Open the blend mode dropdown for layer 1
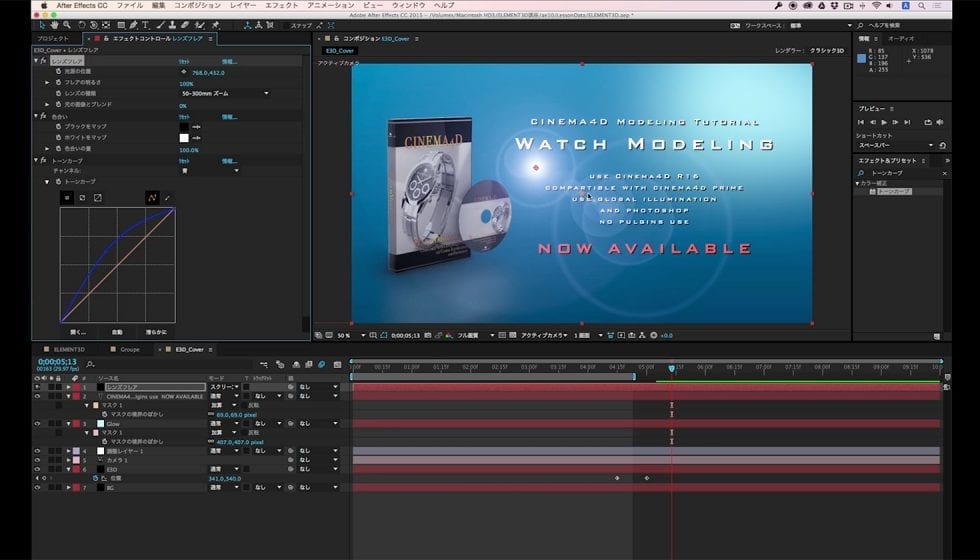Viewport: 980px width, 560px height. 224,388
